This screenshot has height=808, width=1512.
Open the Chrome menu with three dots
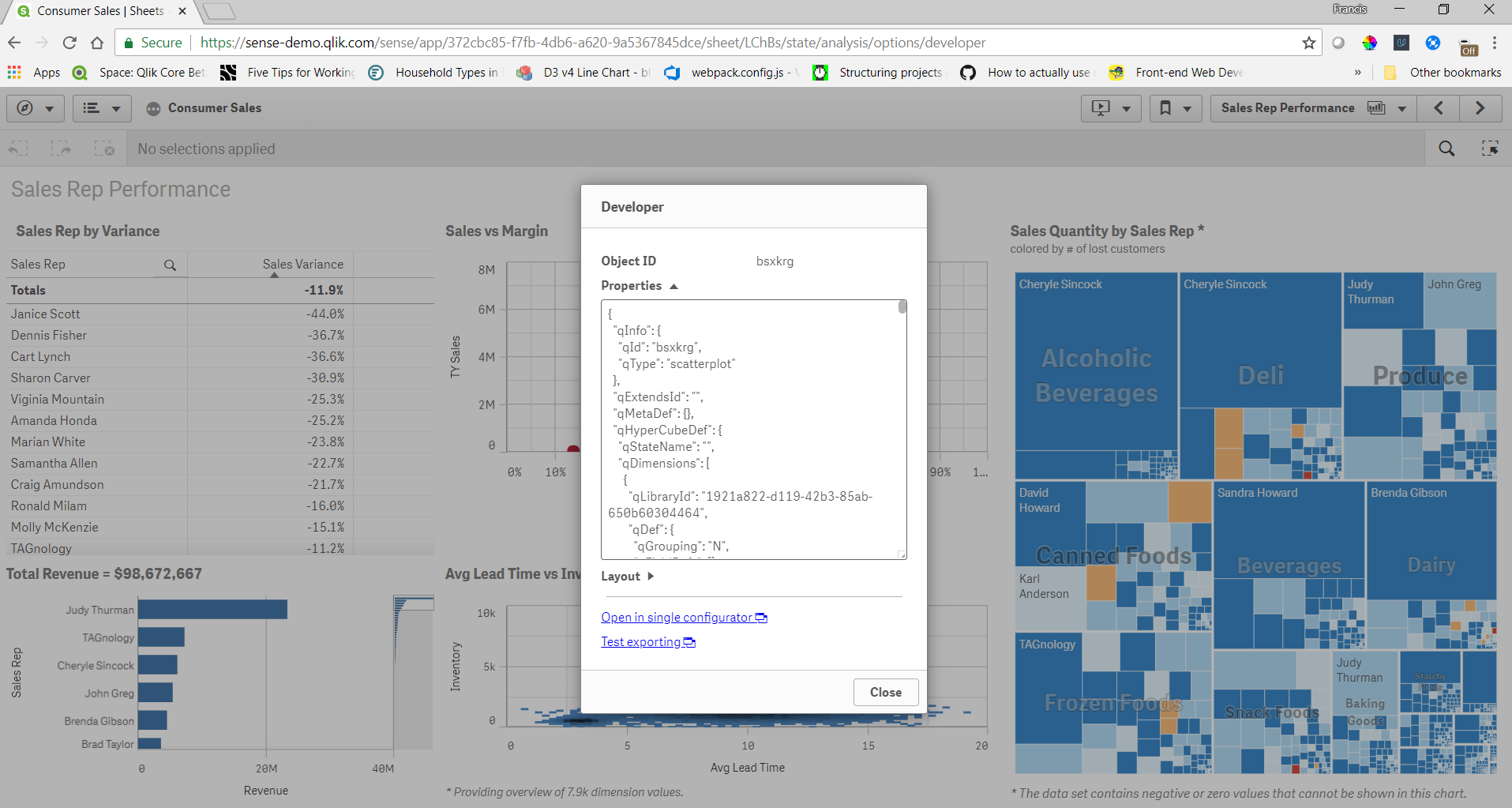[1495, 43]
